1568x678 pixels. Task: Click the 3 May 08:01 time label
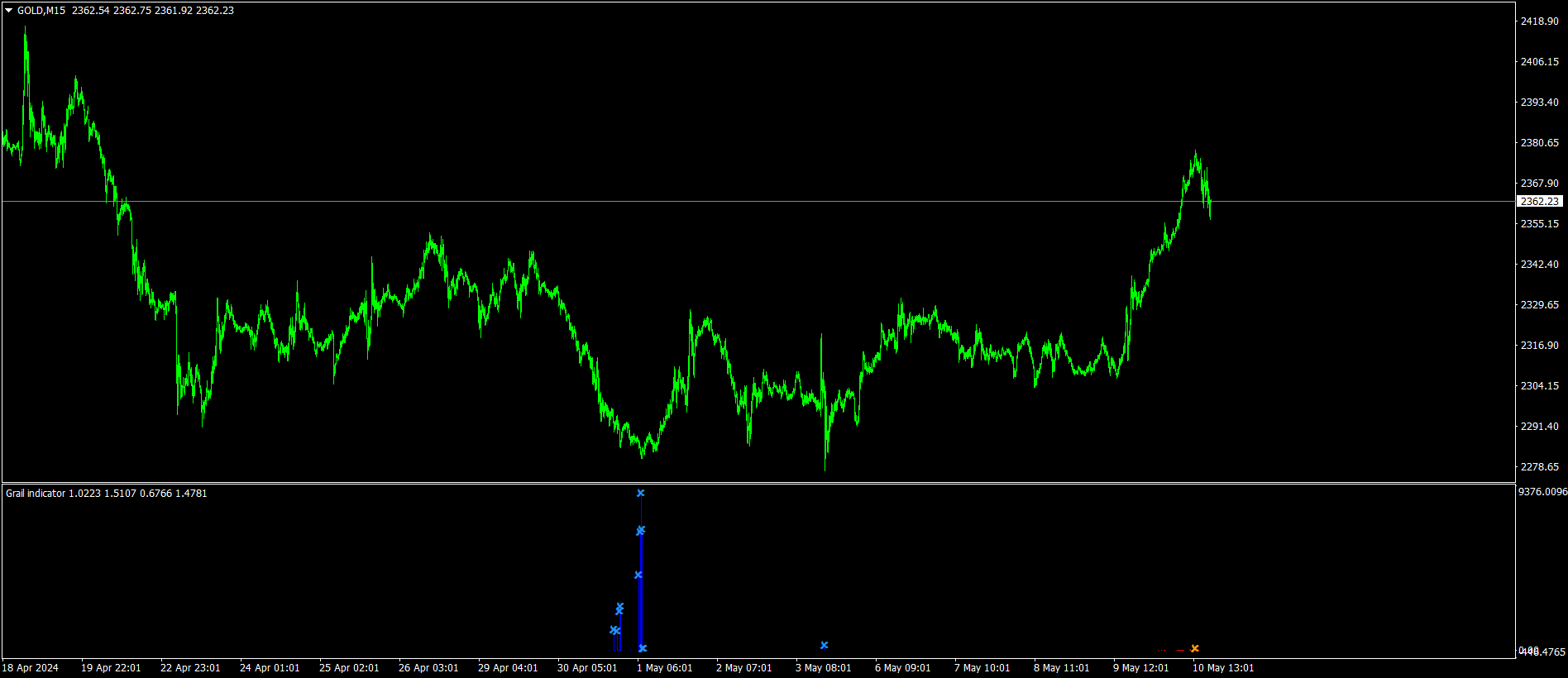pos(824,668)
